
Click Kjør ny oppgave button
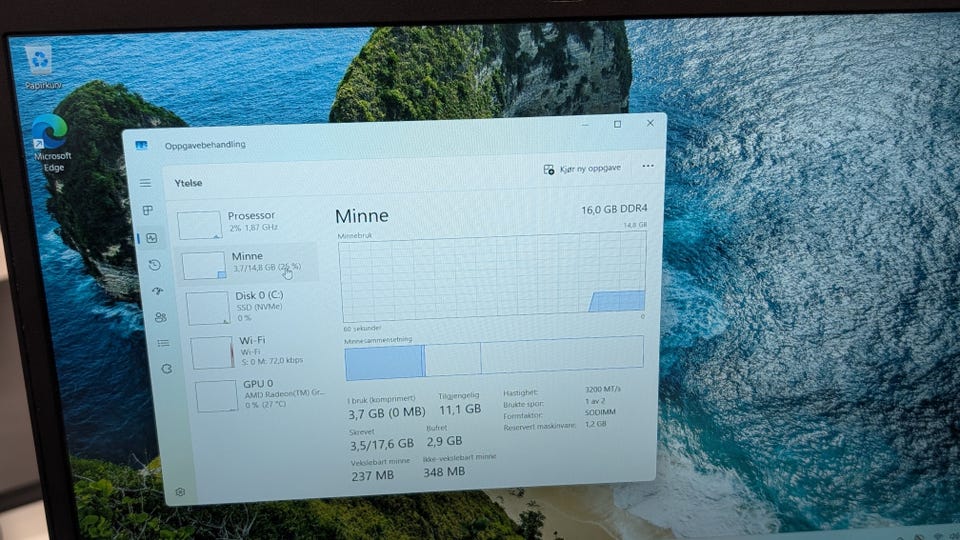coord(582,168)
